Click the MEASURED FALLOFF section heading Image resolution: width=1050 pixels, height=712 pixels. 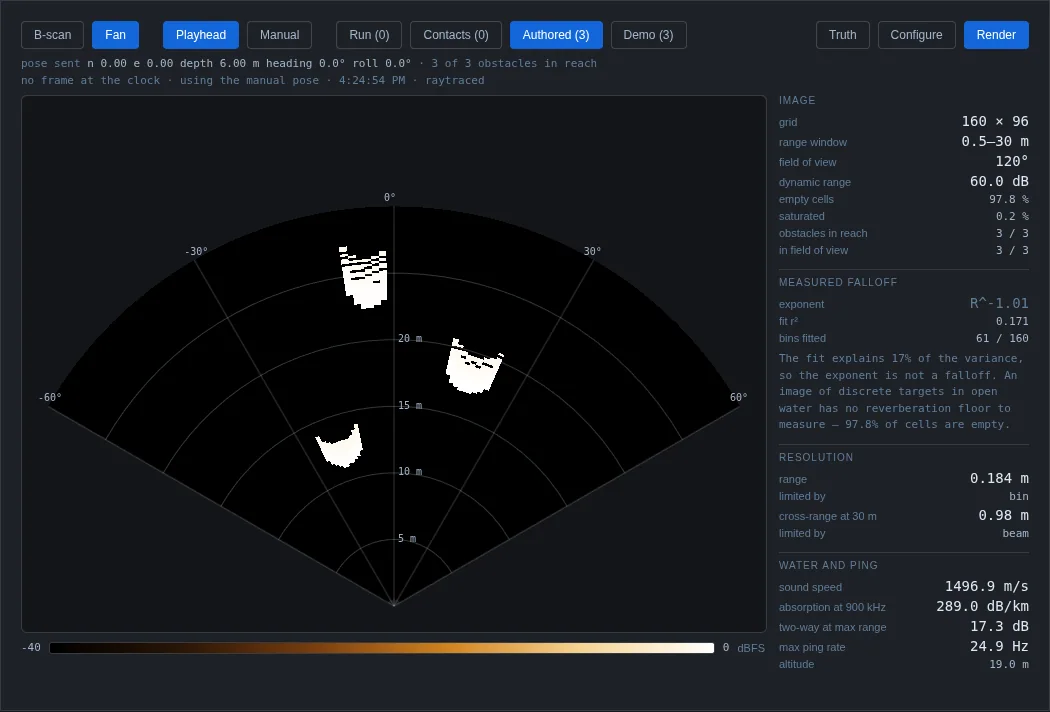tap(838, 282)
